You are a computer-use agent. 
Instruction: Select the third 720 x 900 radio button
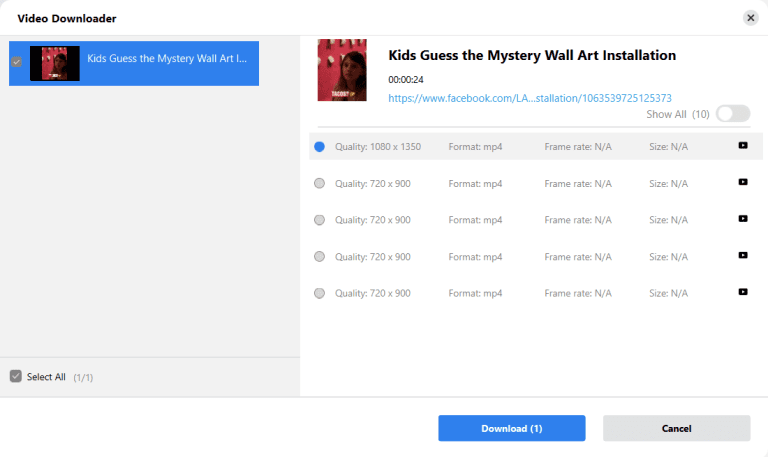pyautogui.click(x=319, y=220)
